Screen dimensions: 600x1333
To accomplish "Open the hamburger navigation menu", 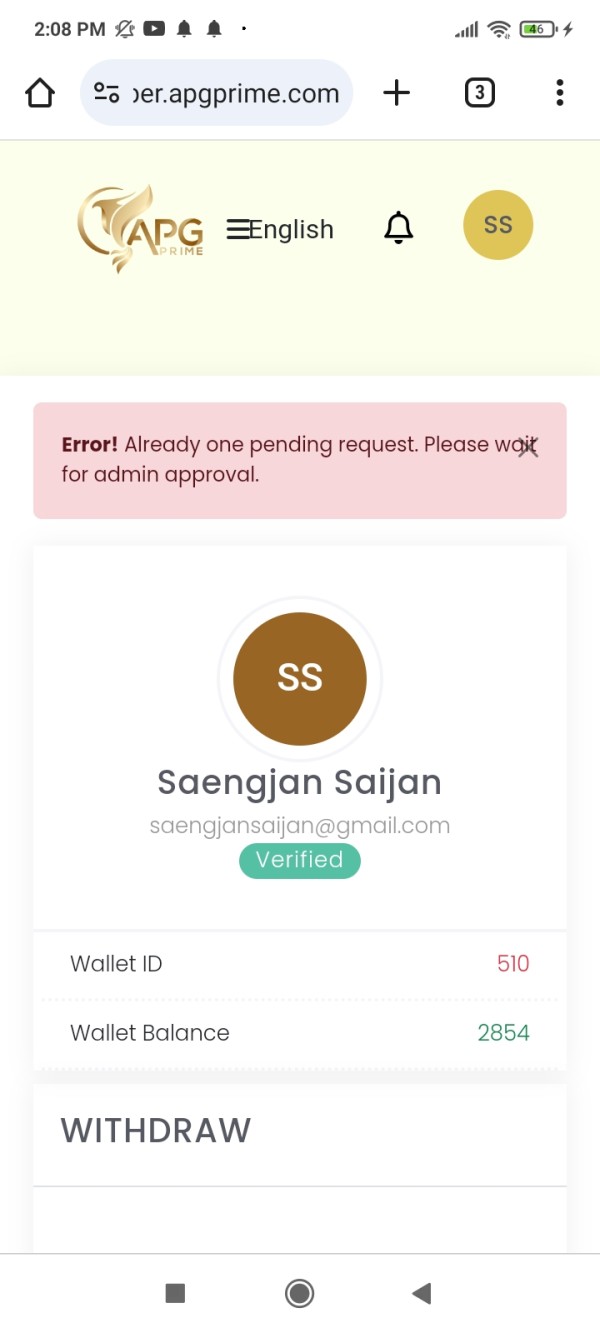I will [x=238, y=229].
